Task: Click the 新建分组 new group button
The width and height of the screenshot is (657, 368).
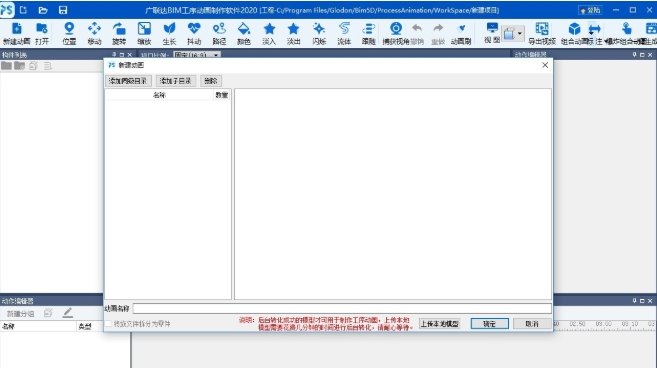Action: click(x=20, y=313)
